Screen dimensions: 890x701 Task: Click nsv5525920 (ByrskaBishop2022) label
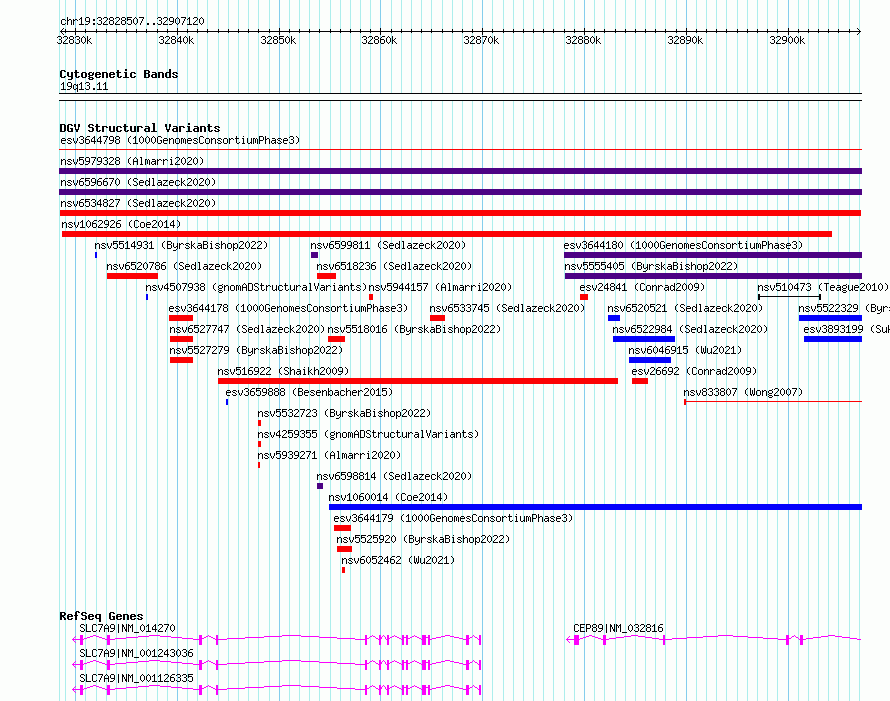pyautogui.click(x=423, y=539)
